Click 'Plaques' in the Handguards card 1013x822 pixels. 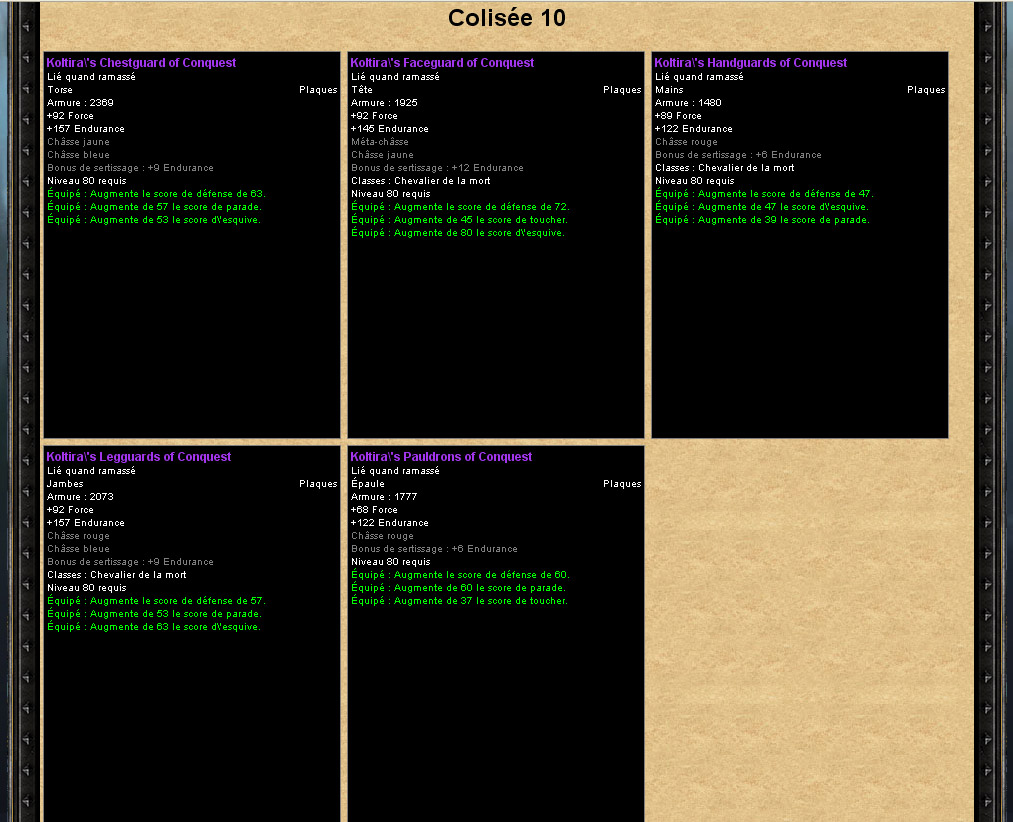click(x=926, y=90)
